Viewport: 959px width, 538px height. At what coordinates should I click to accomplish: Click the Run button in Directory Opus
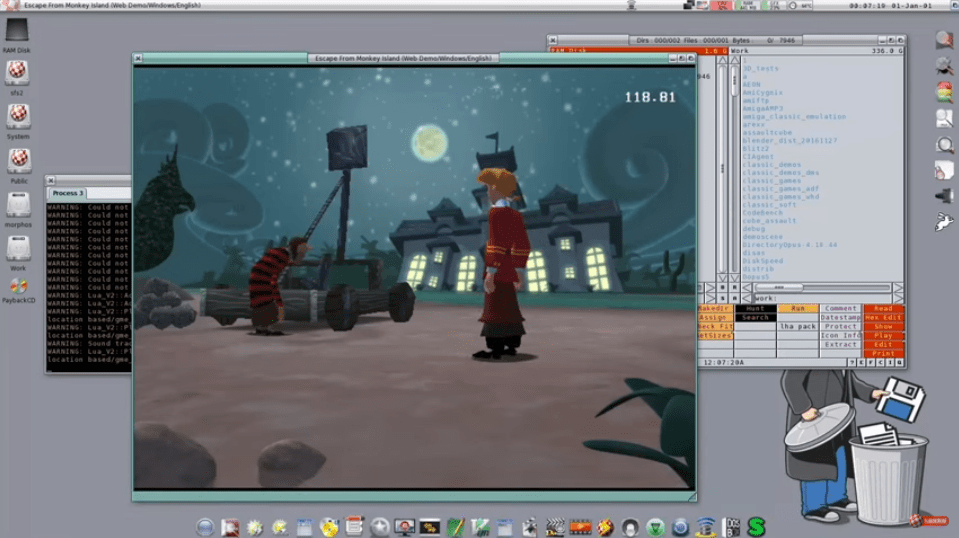(x=798, y=309)
